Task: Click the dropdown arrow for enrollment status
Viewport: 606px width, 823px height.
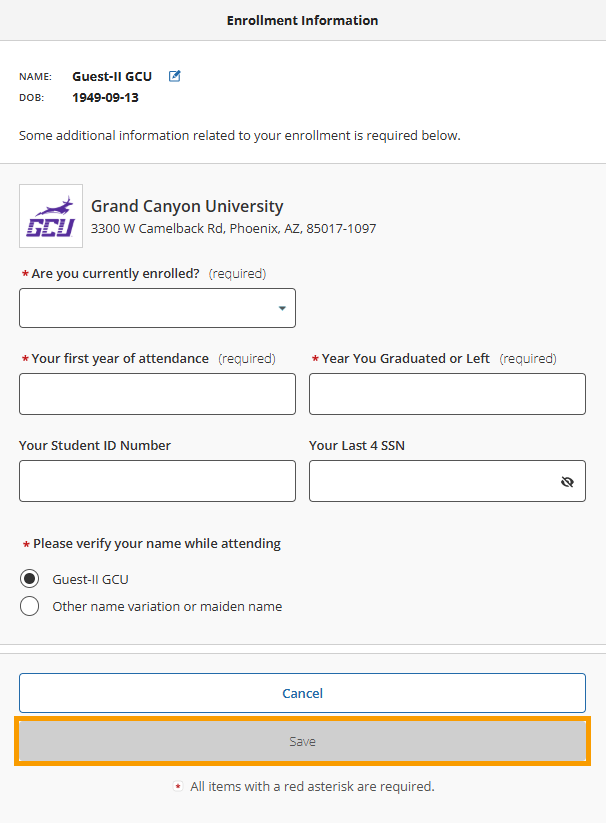Action: [x=282, y=308]
